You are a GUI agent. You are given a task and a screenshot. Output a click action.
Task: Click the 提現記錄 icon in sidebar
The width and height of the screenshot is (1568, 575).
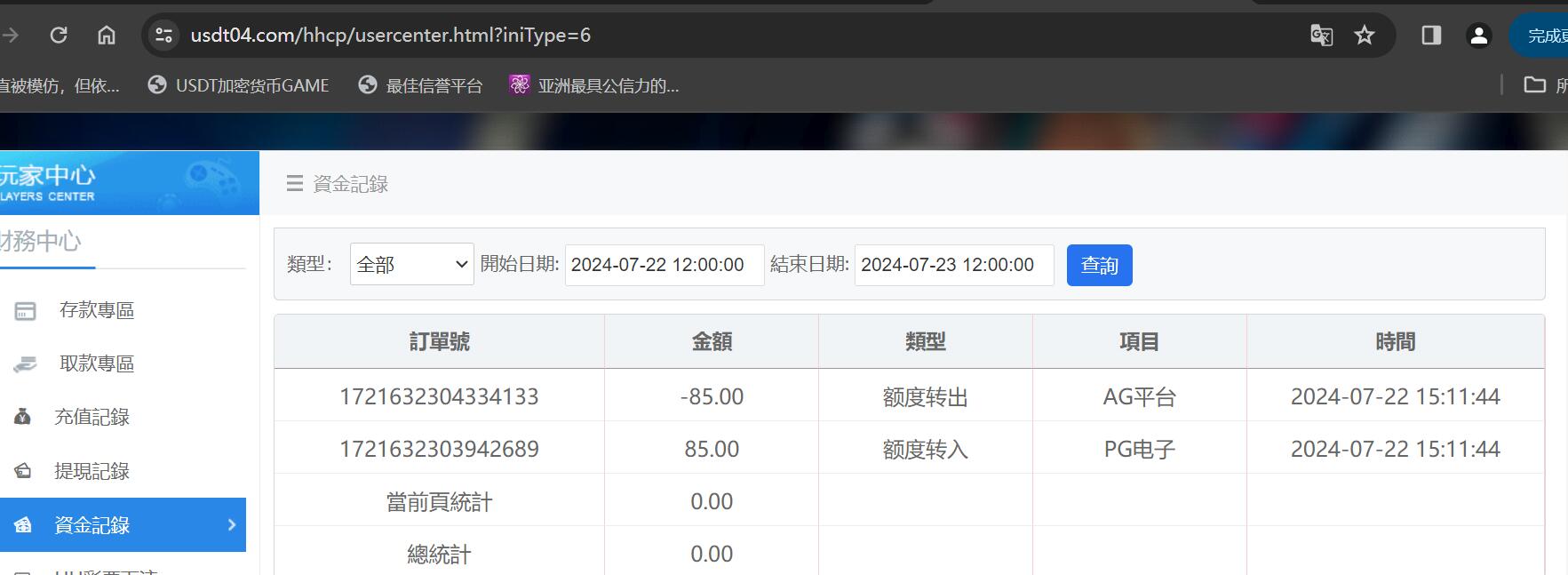coord(23,471)
